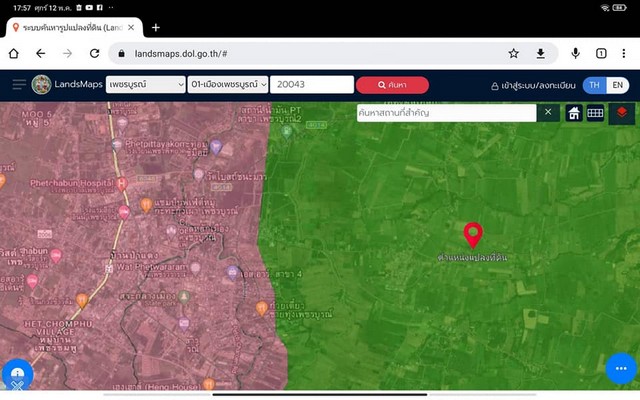Open the province dropdown showing เพชรบูรณ์
This screenshot has height=400, width=640.
tap(146, 84)
